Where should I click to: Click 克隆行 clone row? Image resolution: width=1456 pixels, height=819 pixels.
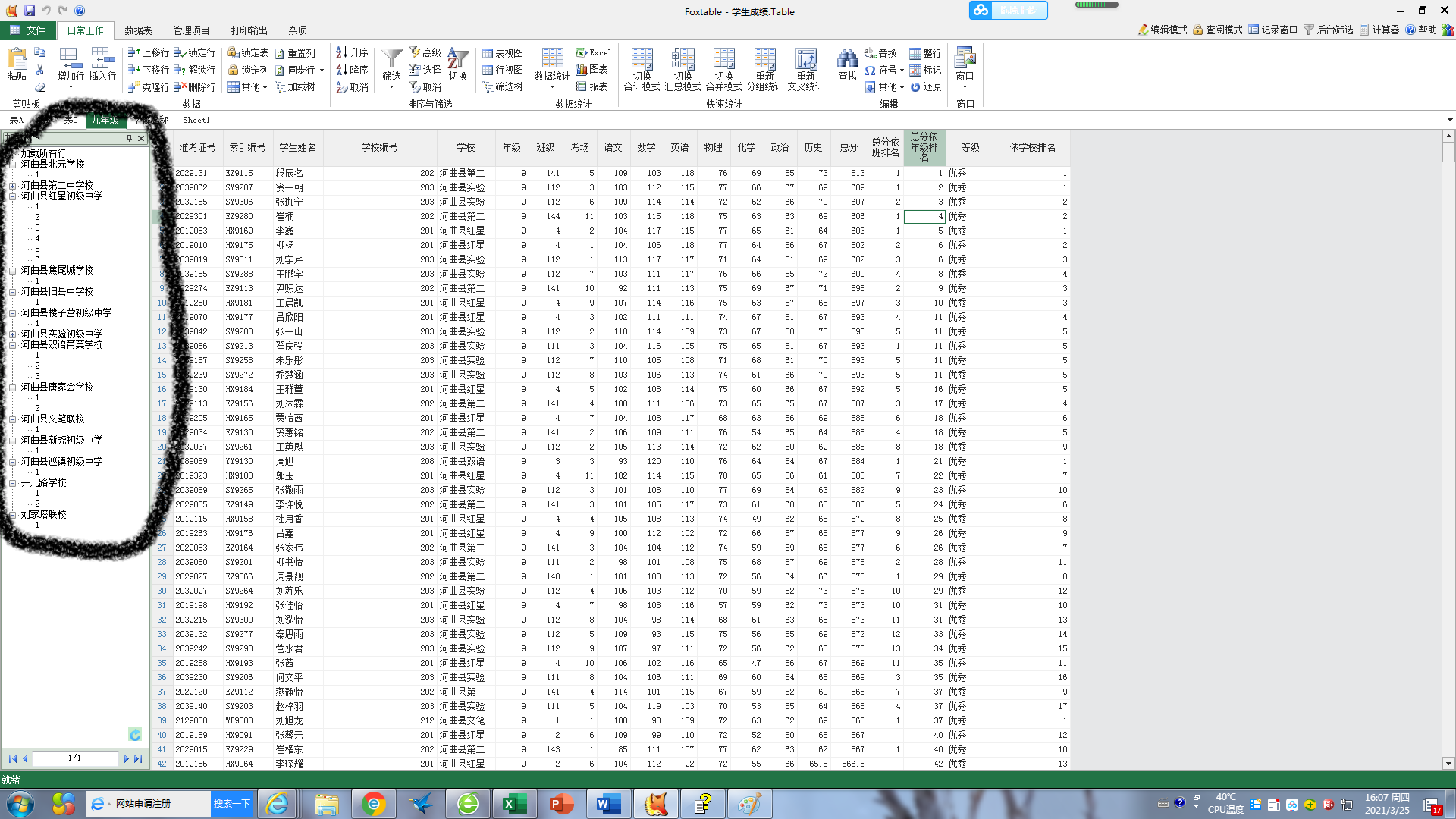click(149, 87)
